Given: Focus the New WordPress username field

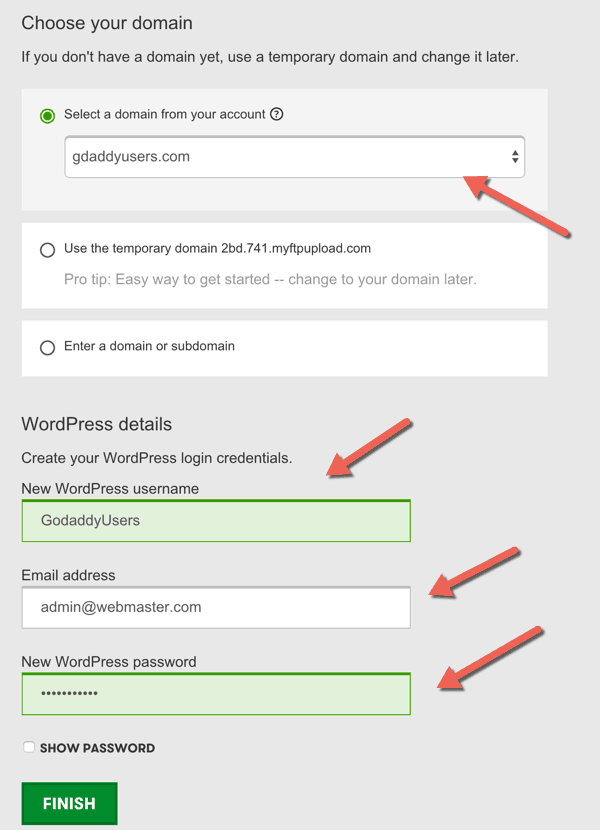Looking at the screenshot, I should point(216,521).
